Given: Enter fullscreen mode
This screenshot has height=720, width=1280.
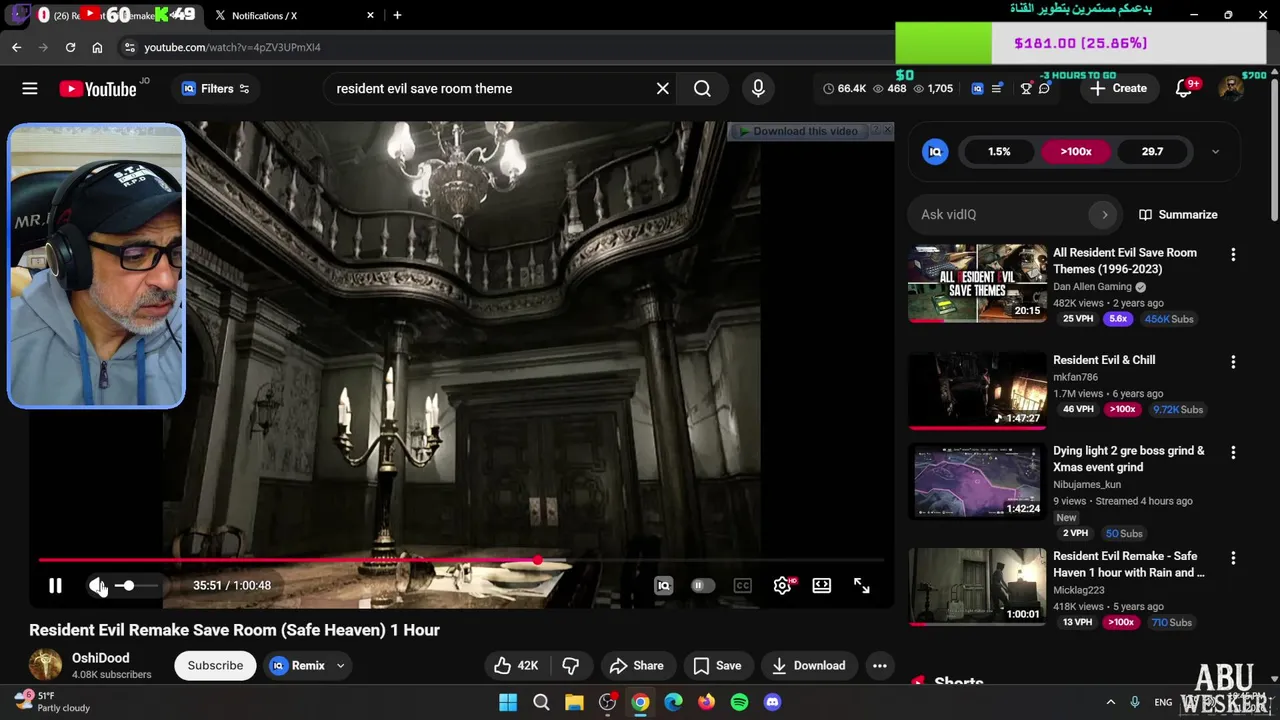Looking at the screenshot, I should [x=861, y=585].
